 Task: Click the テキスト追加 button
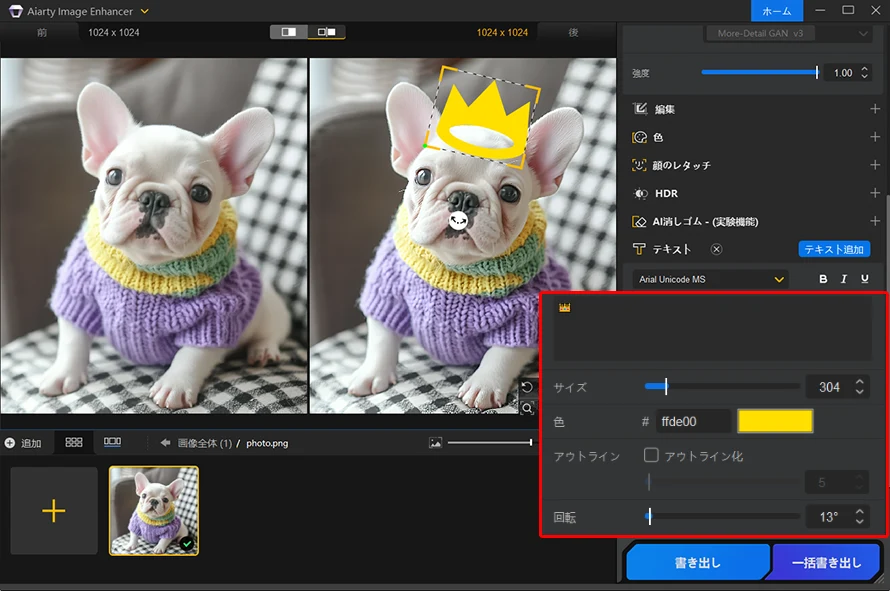(x=835, y=248)
